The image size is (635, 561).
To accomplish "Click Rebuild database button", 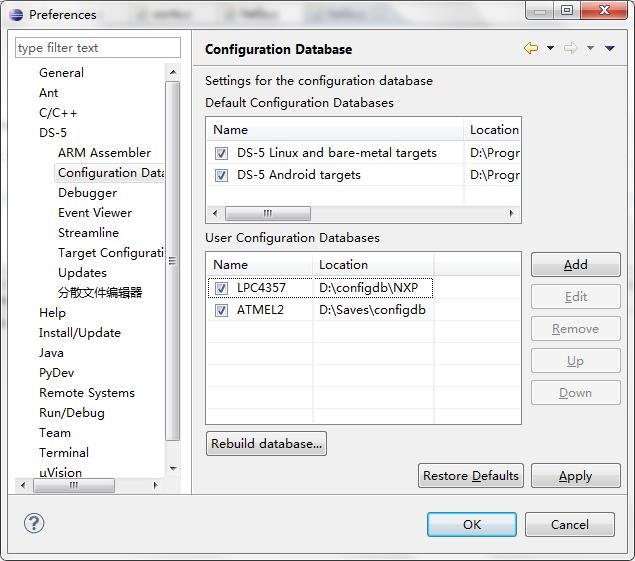I will click(266, 444).
